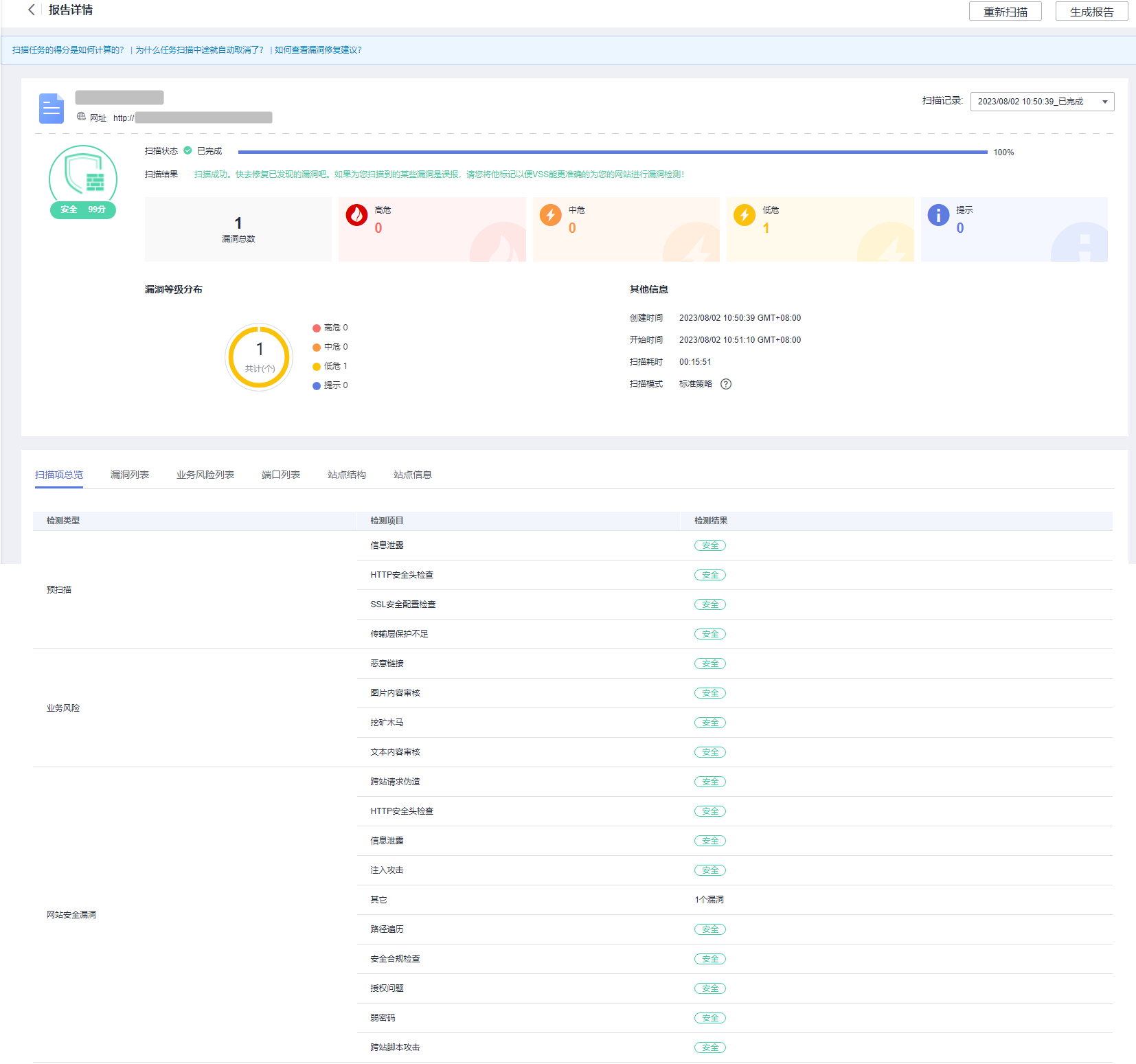Click the globe icon next to 网址

[81, 117]
